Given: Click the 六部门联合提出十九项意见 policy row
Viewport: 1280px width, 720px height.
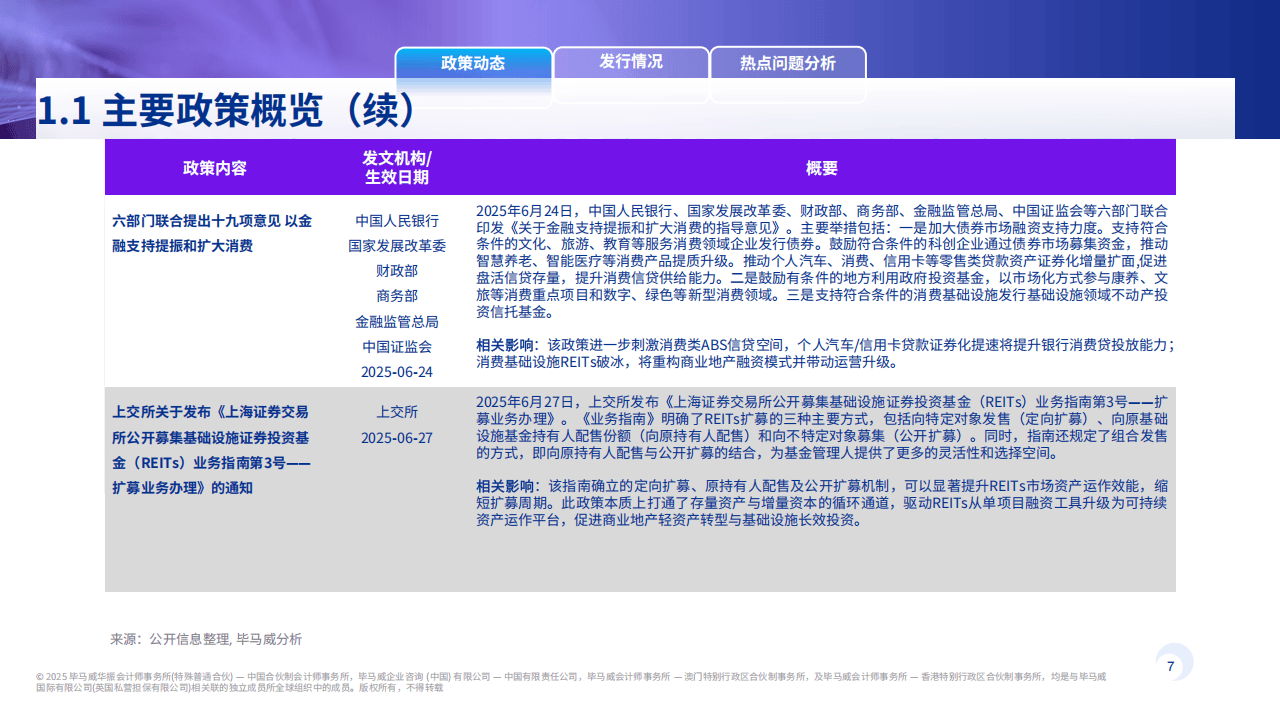Looking at the screenshot, I should point(212,234).
